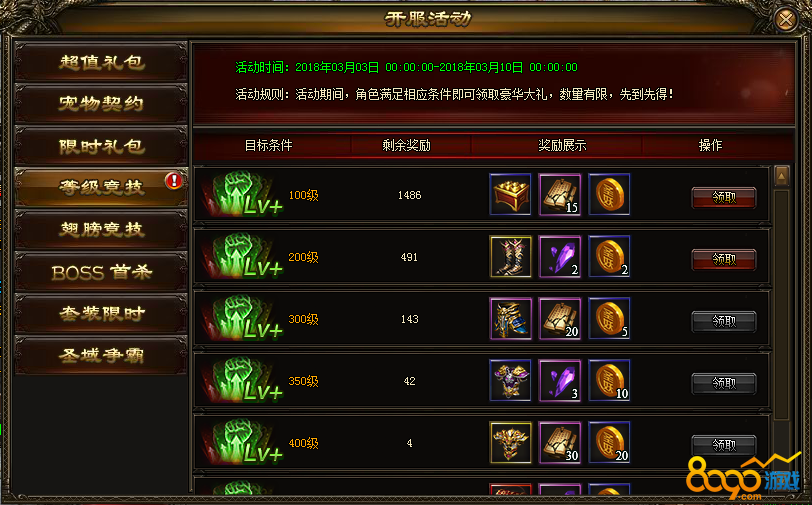
Task: Switch to 宠物契约 tab
Action: click(101, 104)
